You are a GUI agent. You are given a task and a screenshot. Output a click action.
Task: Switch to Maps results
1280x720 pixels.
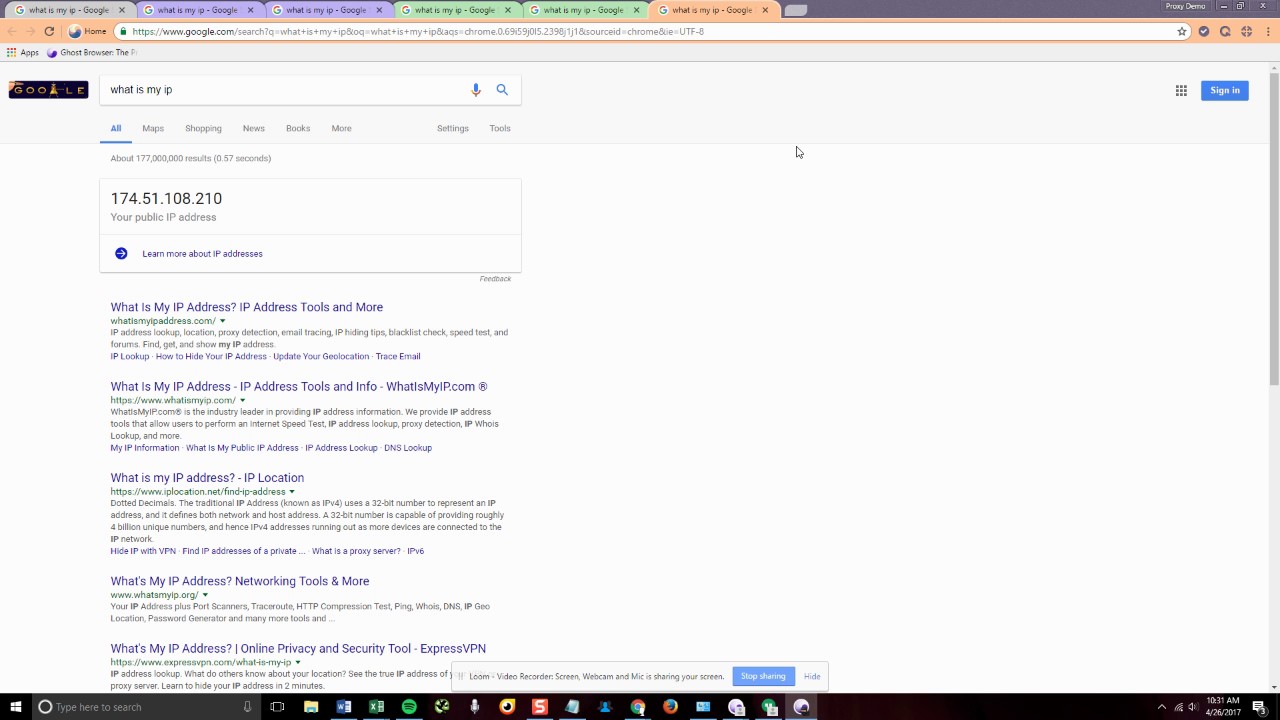153,128
